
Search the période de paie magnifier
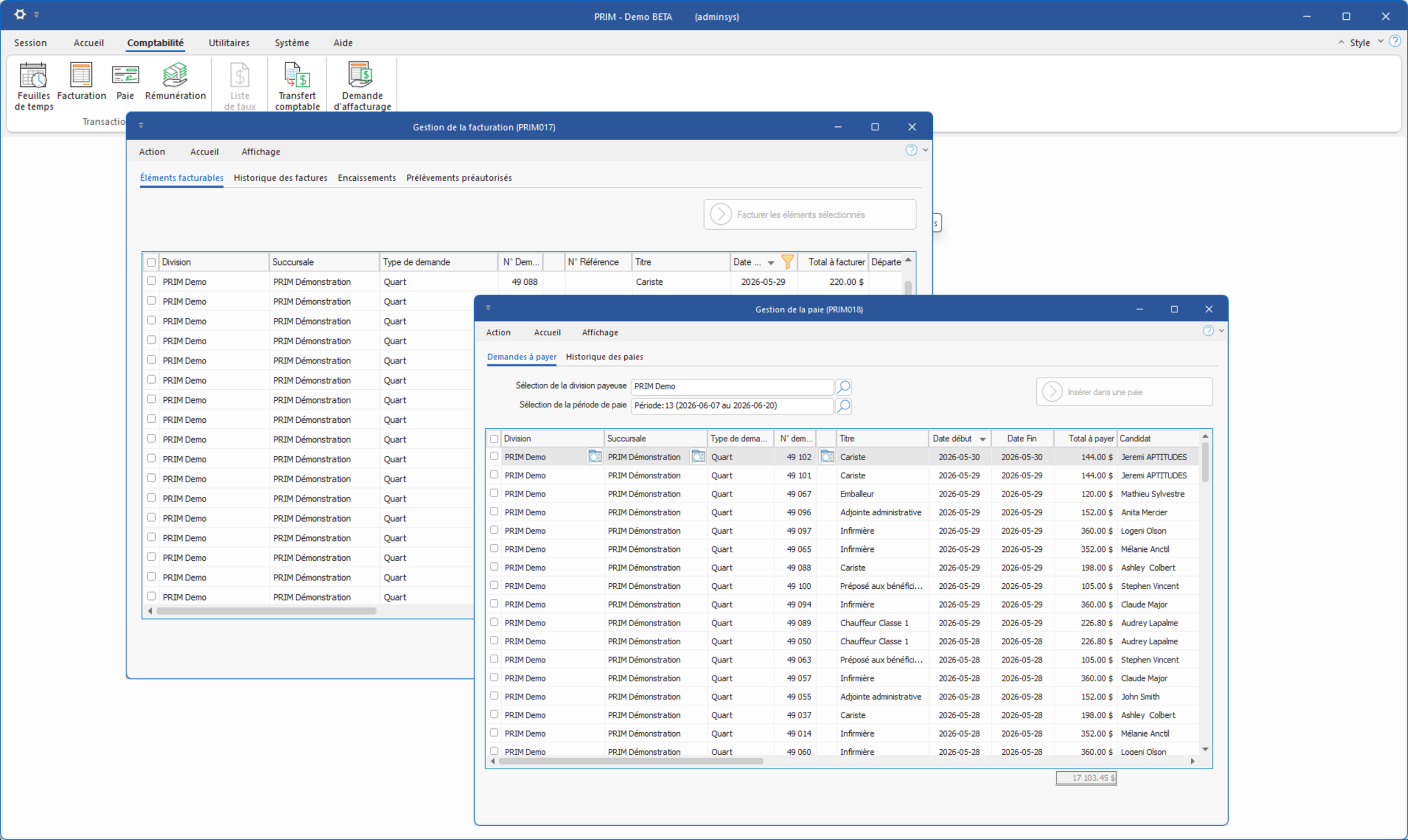[x=844, y=406]
